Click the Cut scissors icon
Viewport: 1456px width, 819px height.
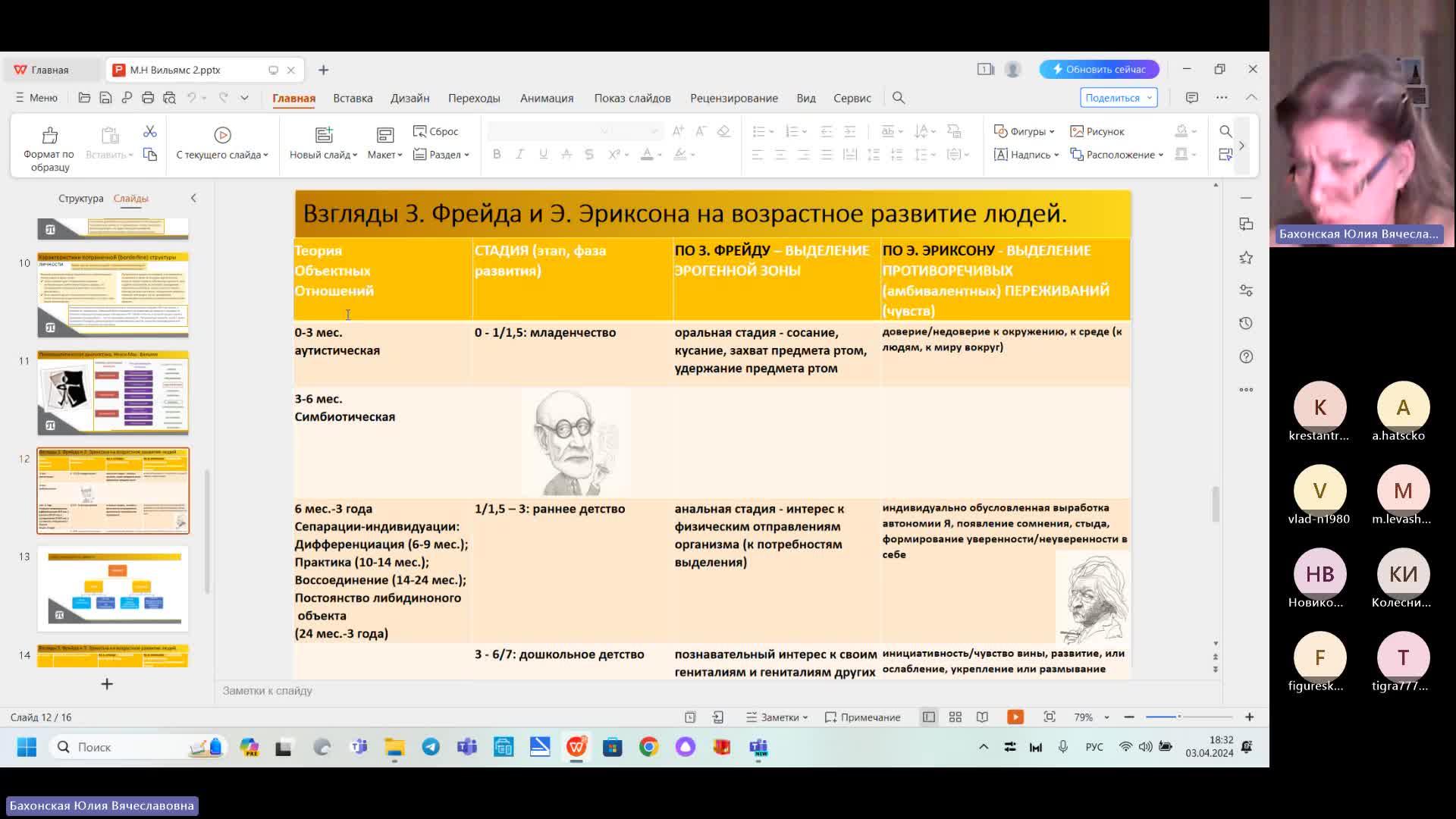tap(150, 132)
